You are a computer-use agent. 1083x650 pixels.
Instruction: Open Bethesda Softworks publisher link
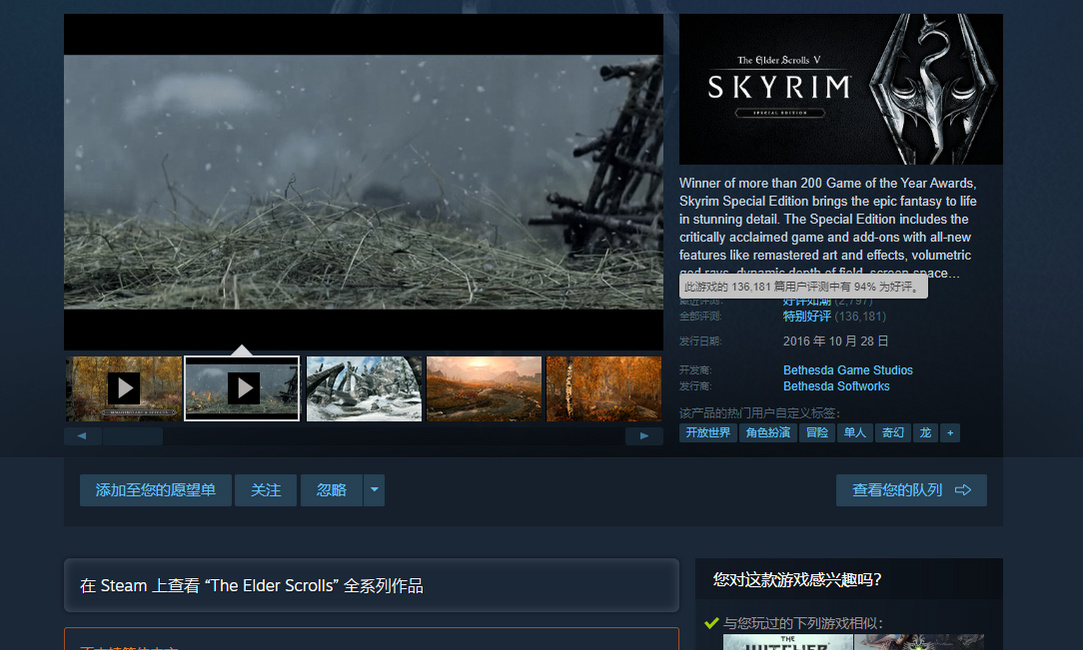(836, 386)
